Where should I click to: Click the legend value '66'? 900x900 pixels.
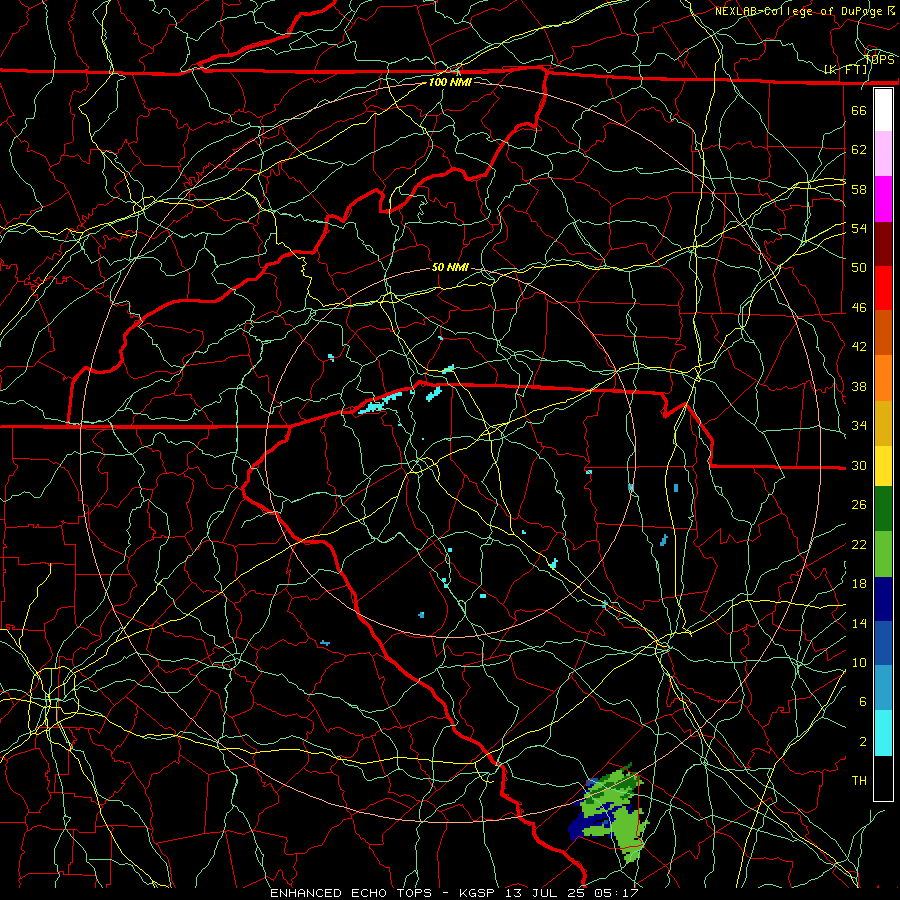coord(859,110)
